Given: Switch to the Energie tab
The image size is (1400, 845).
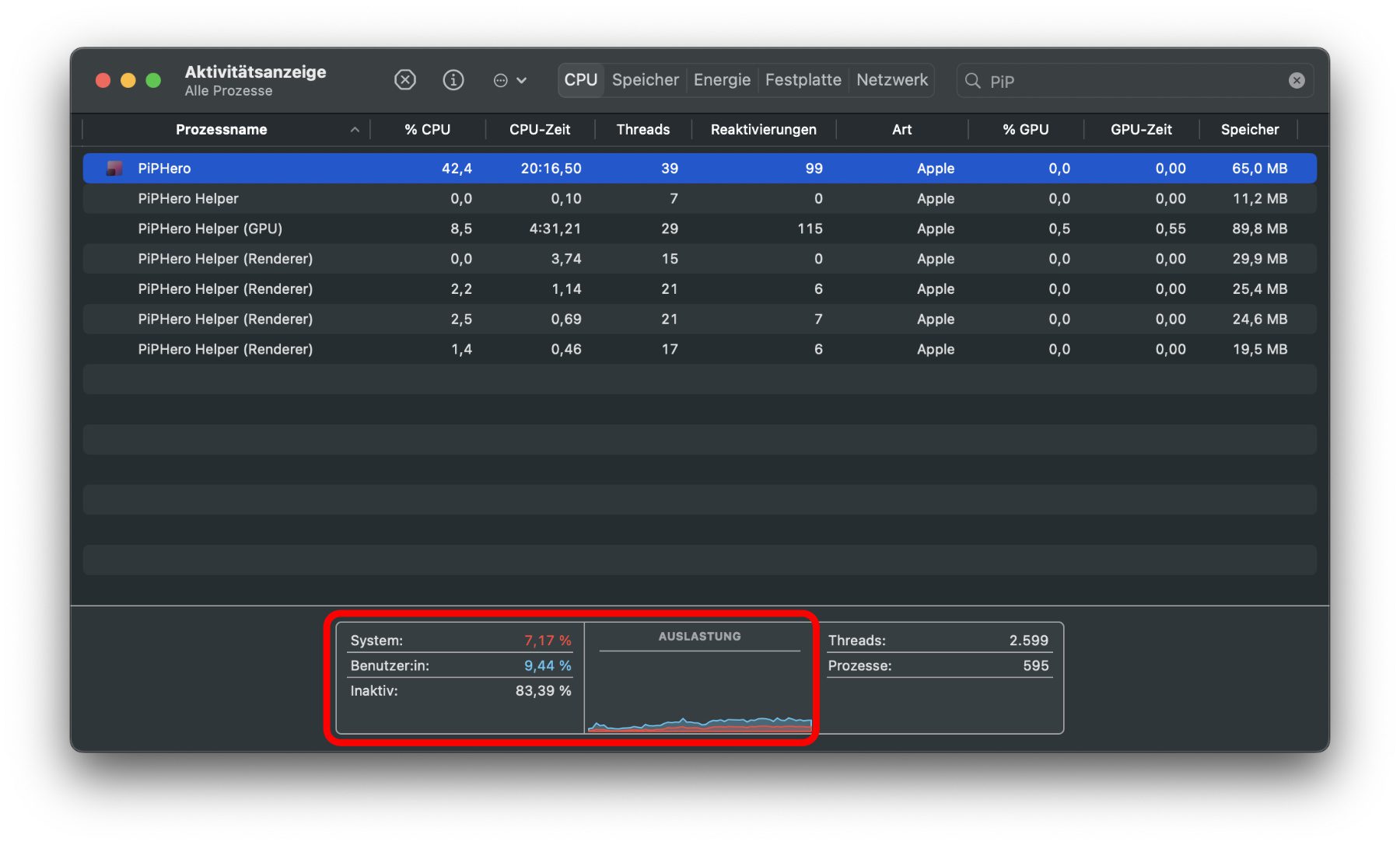Looking at the screenshot, I should coord(722,80).
